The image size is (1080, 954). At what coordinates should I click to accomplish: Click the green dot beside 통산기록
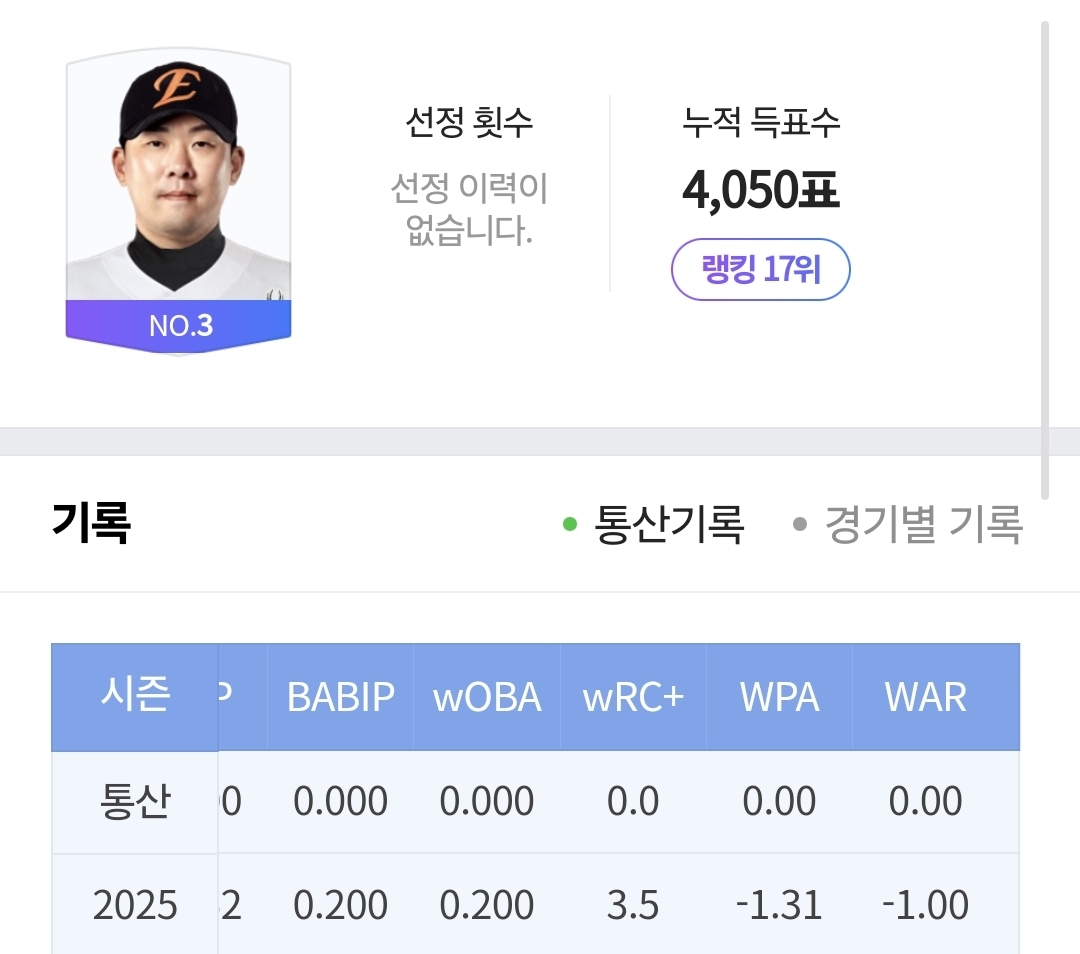570,525
